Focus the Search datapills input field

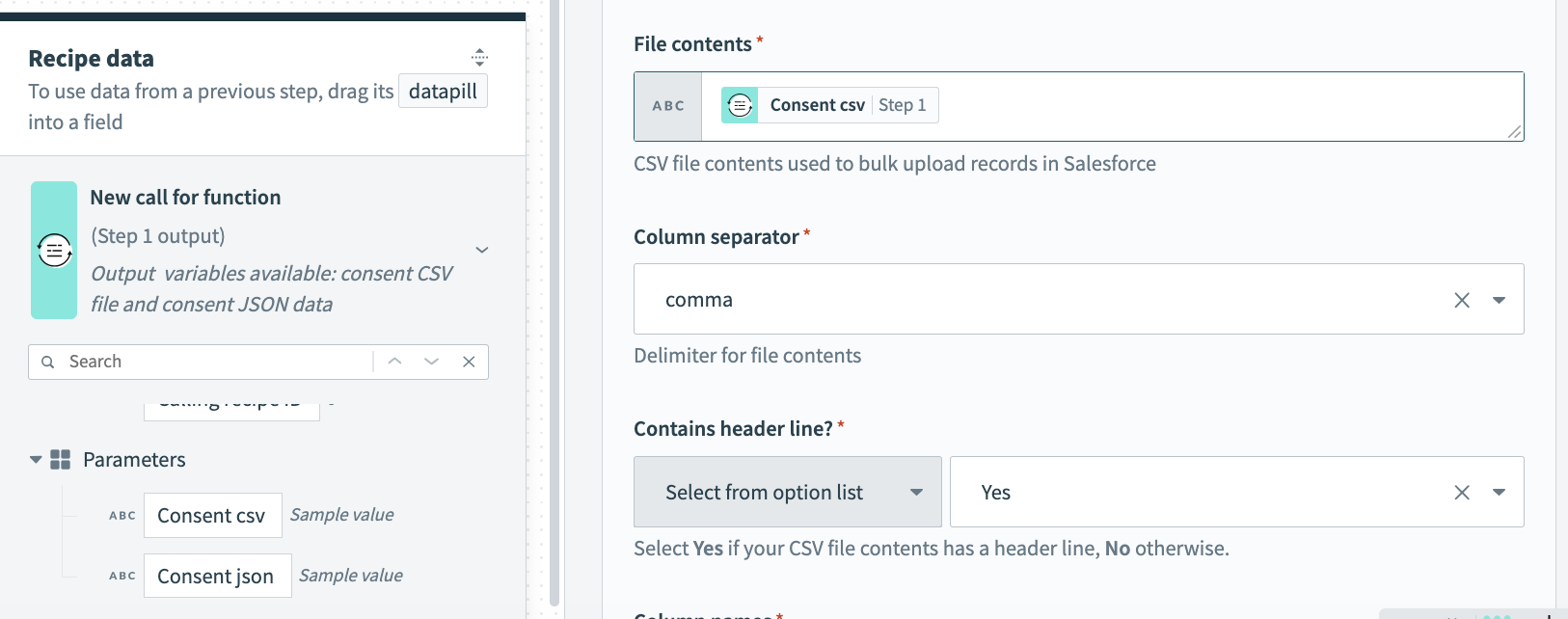(x=217, y=362)
